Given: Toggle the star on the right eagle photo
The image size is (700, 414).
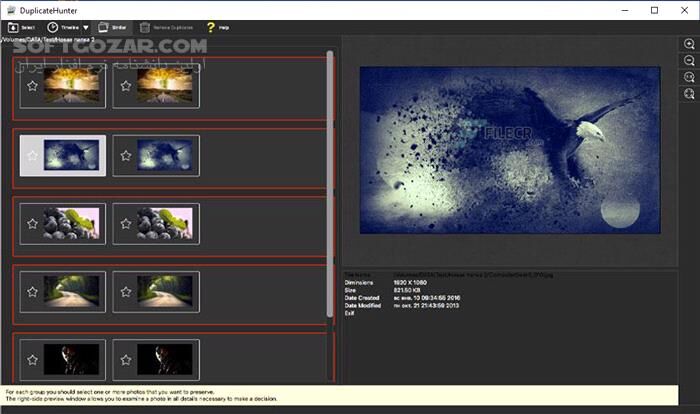Looking at the screenshot, I should point(125,156).
